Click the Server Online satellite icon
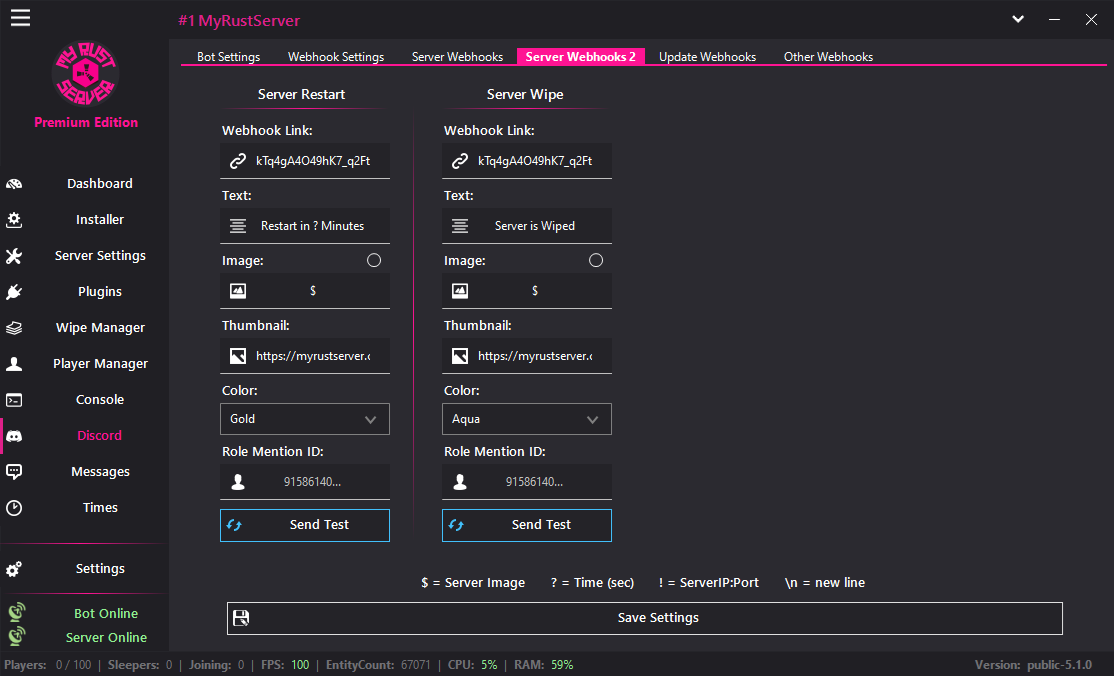The width and height of the screenshot is (1114, 676). 17,635
